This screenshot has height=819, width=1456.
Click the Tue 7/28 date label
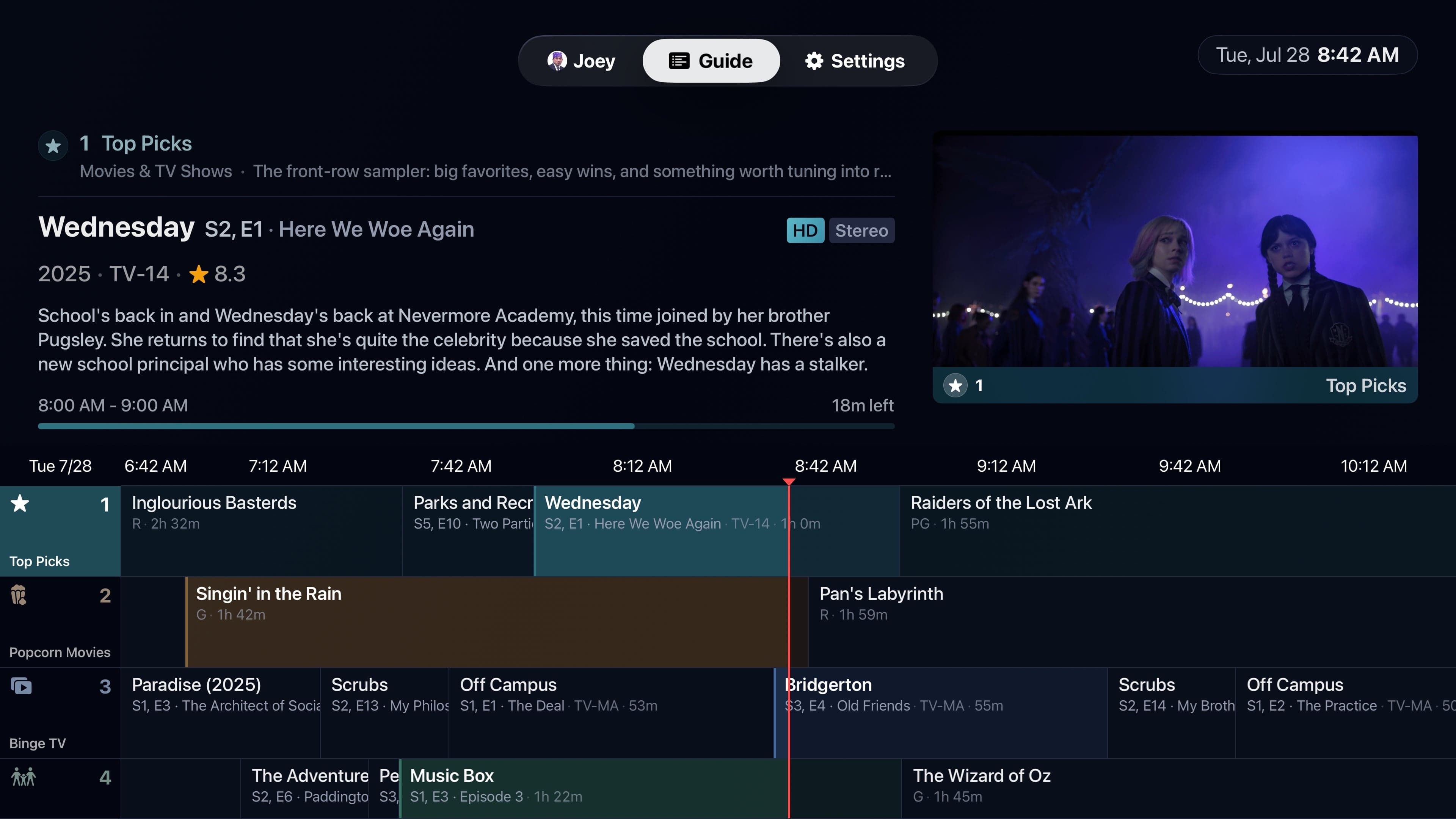61,466
